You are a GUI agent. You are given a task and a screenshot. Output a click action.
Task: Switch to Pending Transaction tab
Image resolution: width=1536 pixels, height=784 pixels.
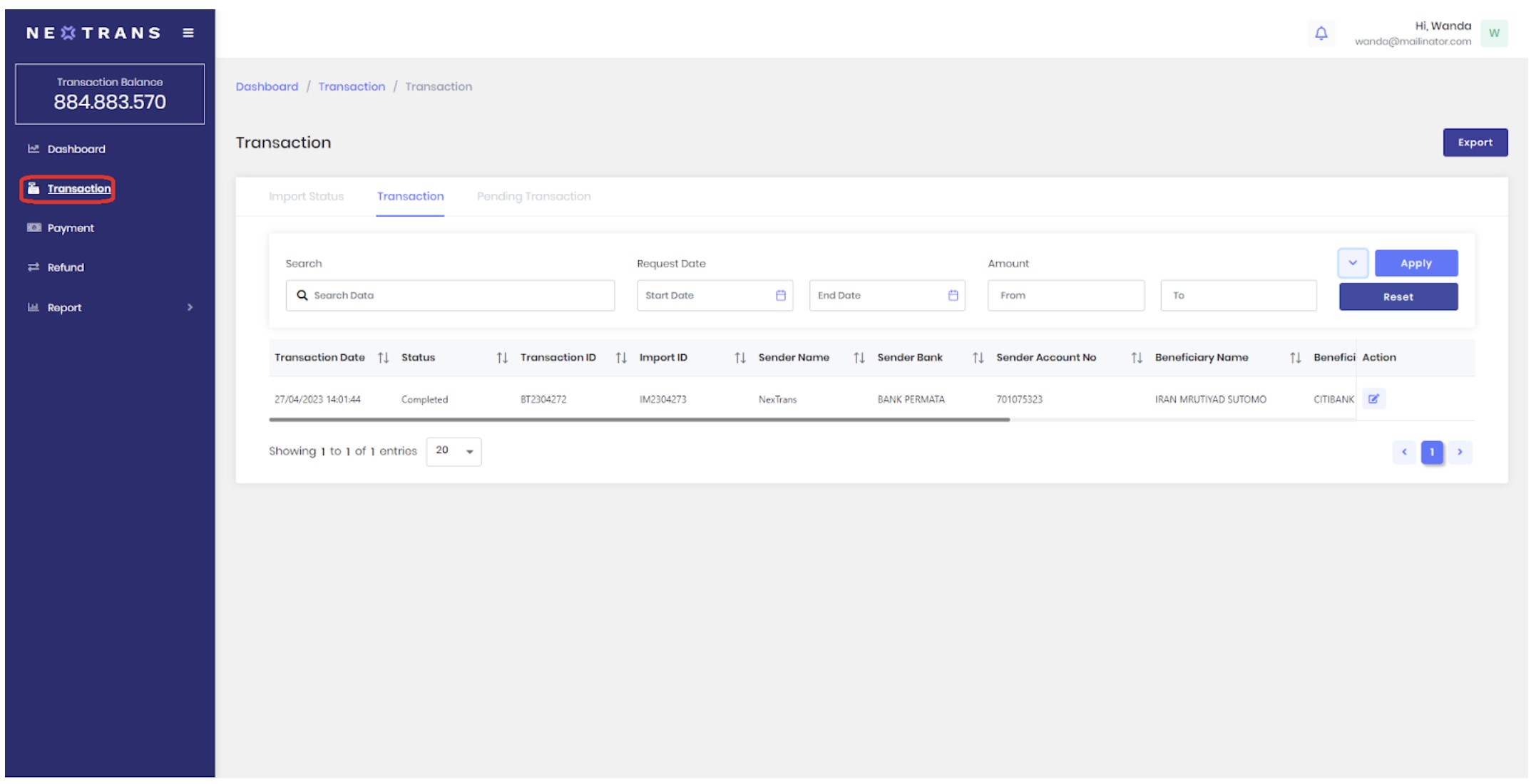point(533,196)
